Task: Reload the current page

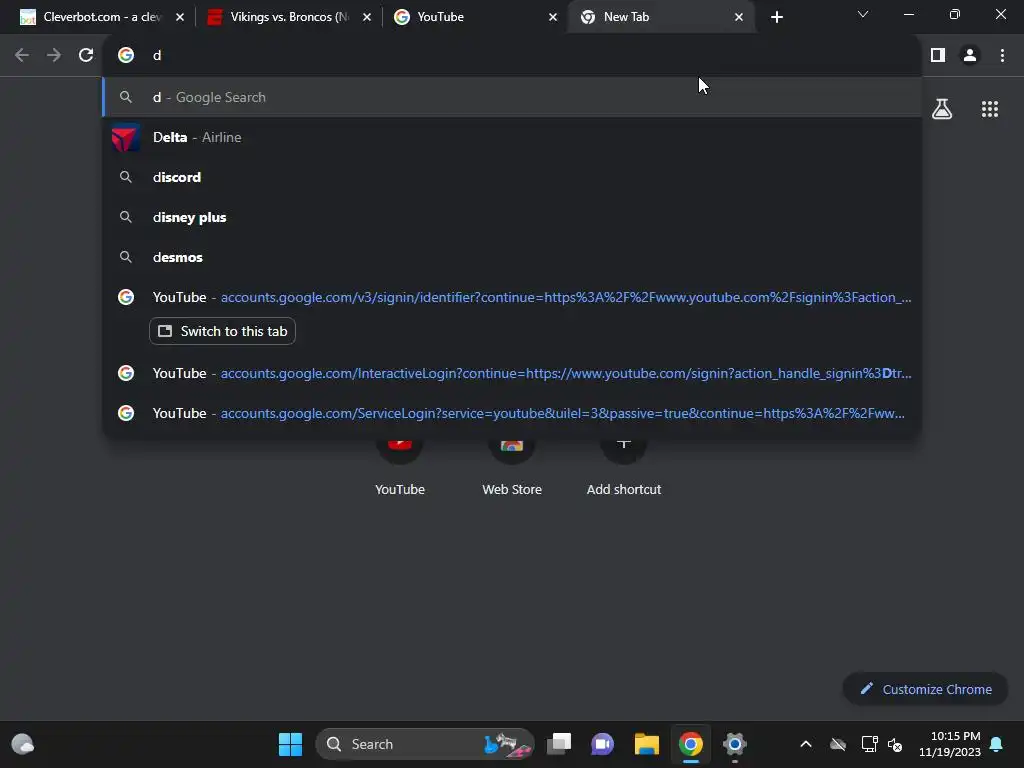Action: coord(86,56)
